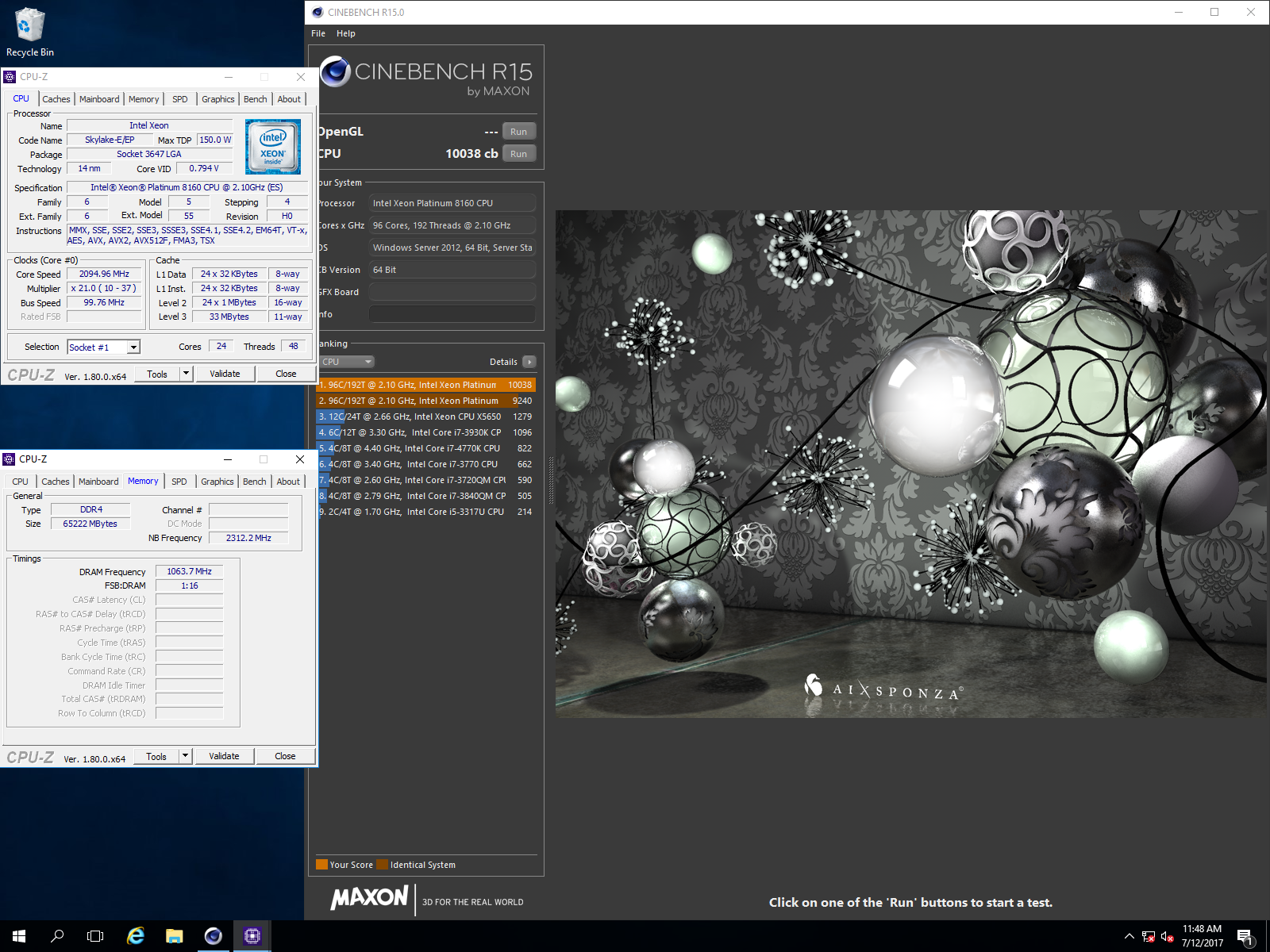The image size is (1270, 952).
Task: Switch to Caches tab in top CPU-Z
Action: 56,99
